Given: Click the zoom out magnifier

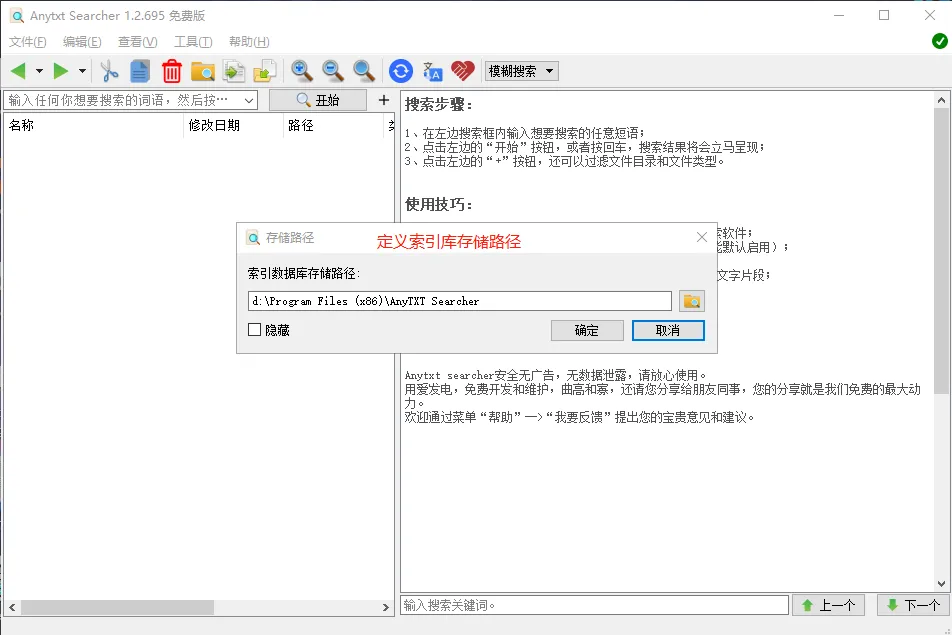Looking at the screenshot, I should pyautogui.click(x=333, y=71).
